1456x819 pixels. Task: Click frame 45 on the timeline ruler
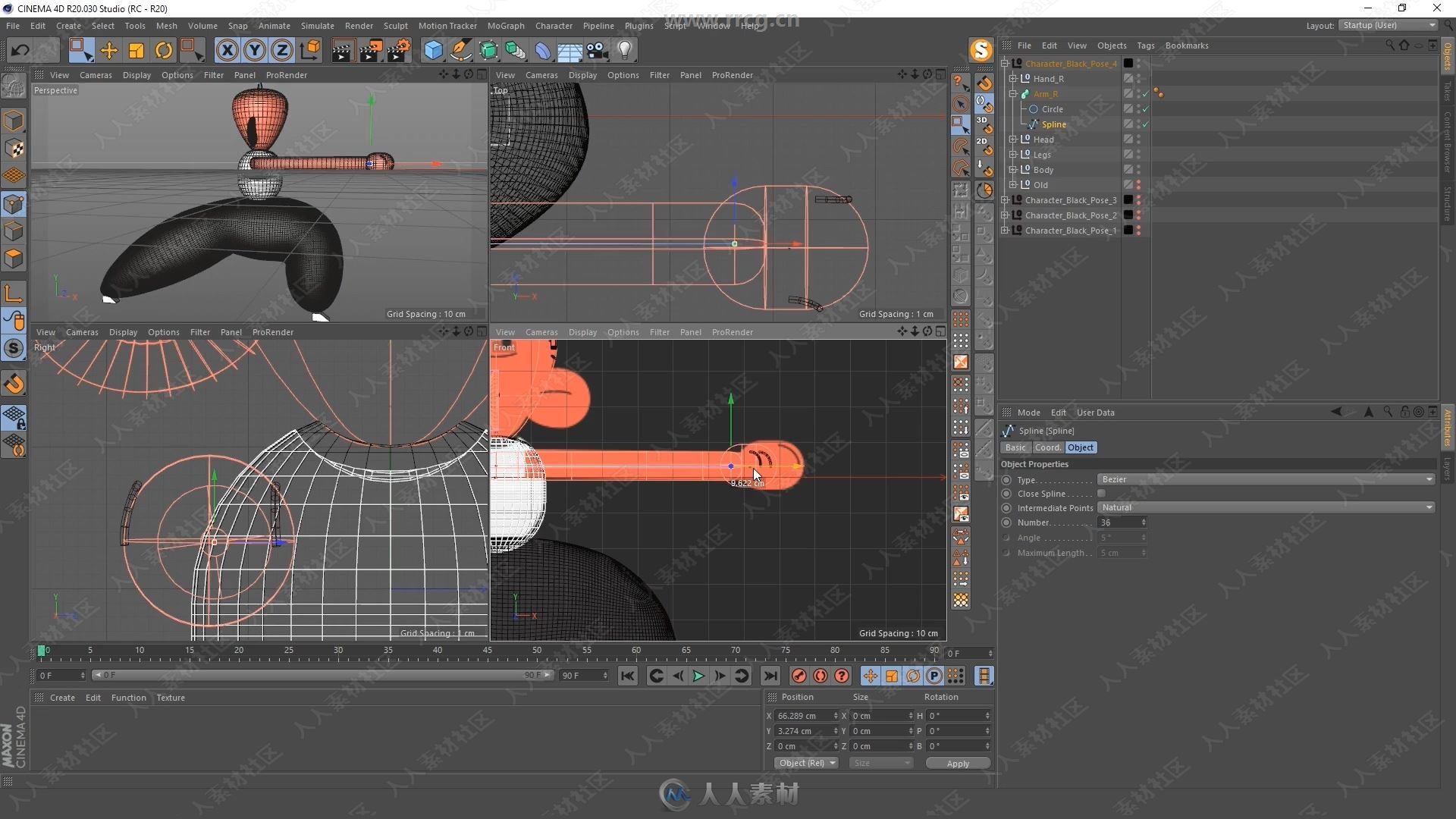487,651
